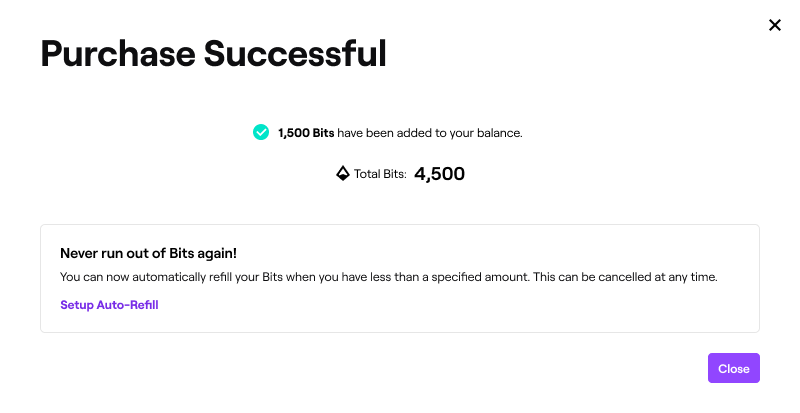Open the Setup Auto-Refill link
This screenshot has width=800, height=413.
coord(109,305)
